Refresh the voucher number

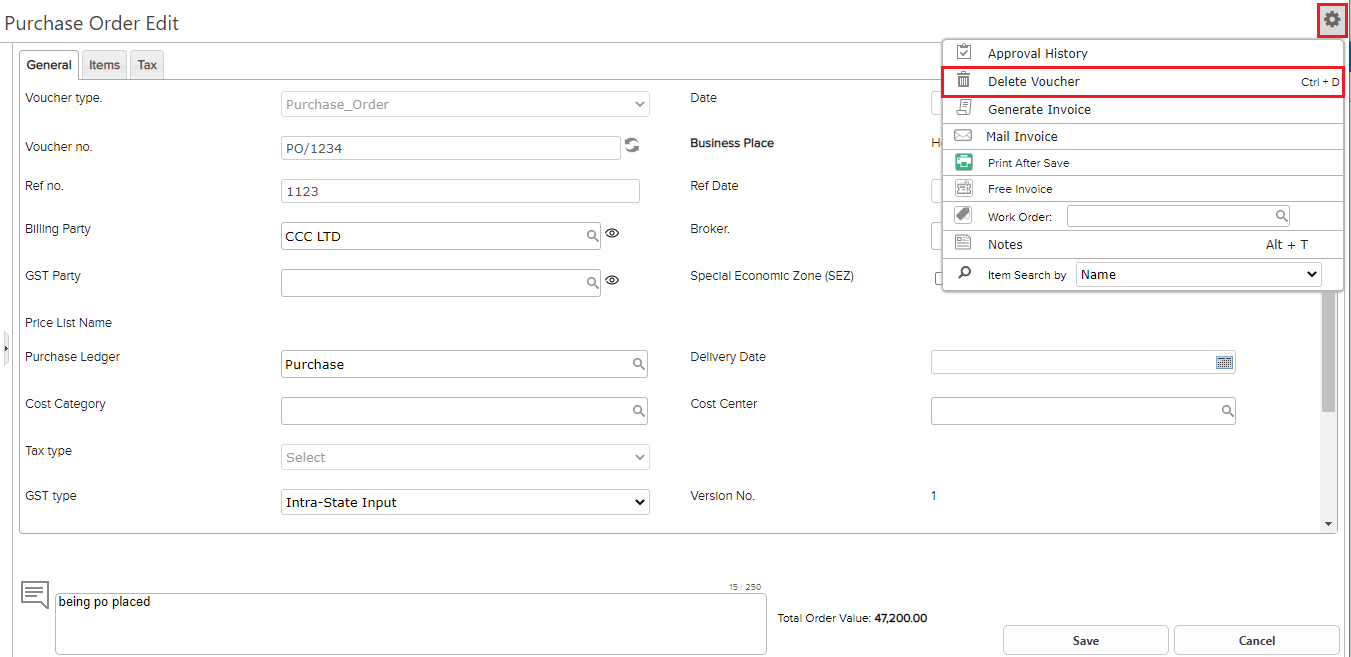pyautogui.click(x=632, y=146)
